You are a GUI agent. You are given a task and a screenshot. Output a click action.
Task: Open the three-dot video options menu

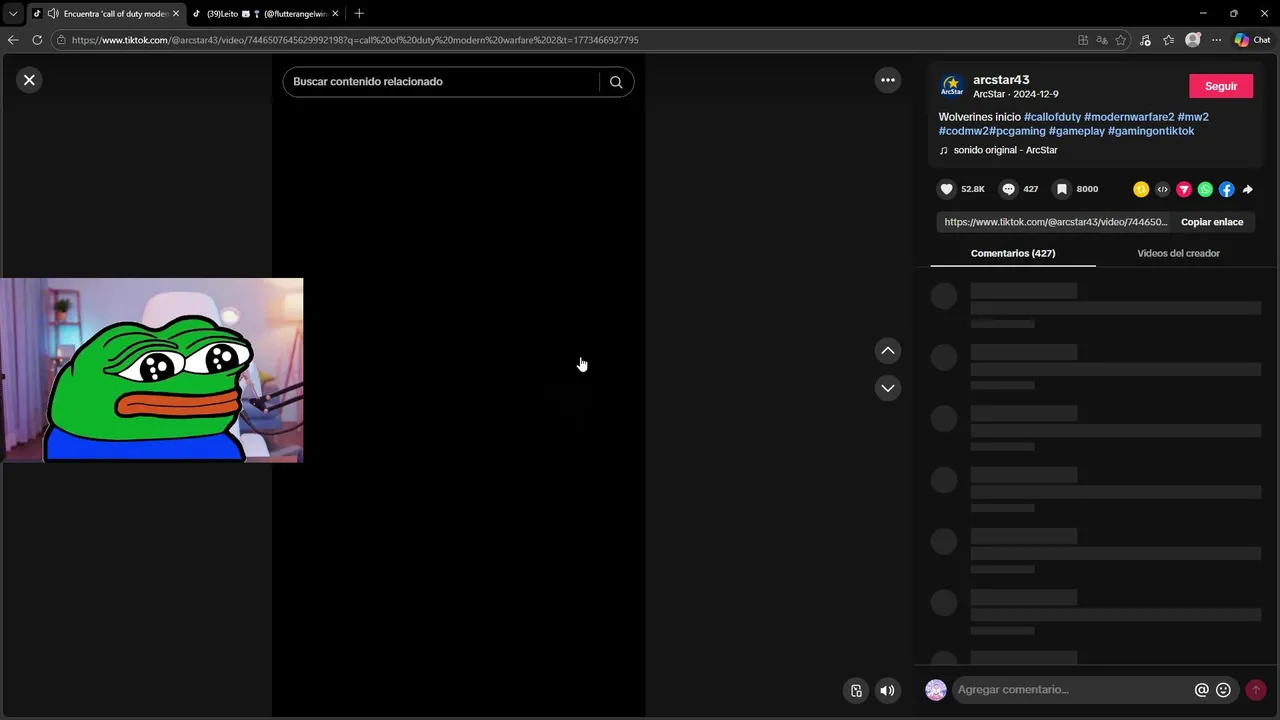point(887,80)
